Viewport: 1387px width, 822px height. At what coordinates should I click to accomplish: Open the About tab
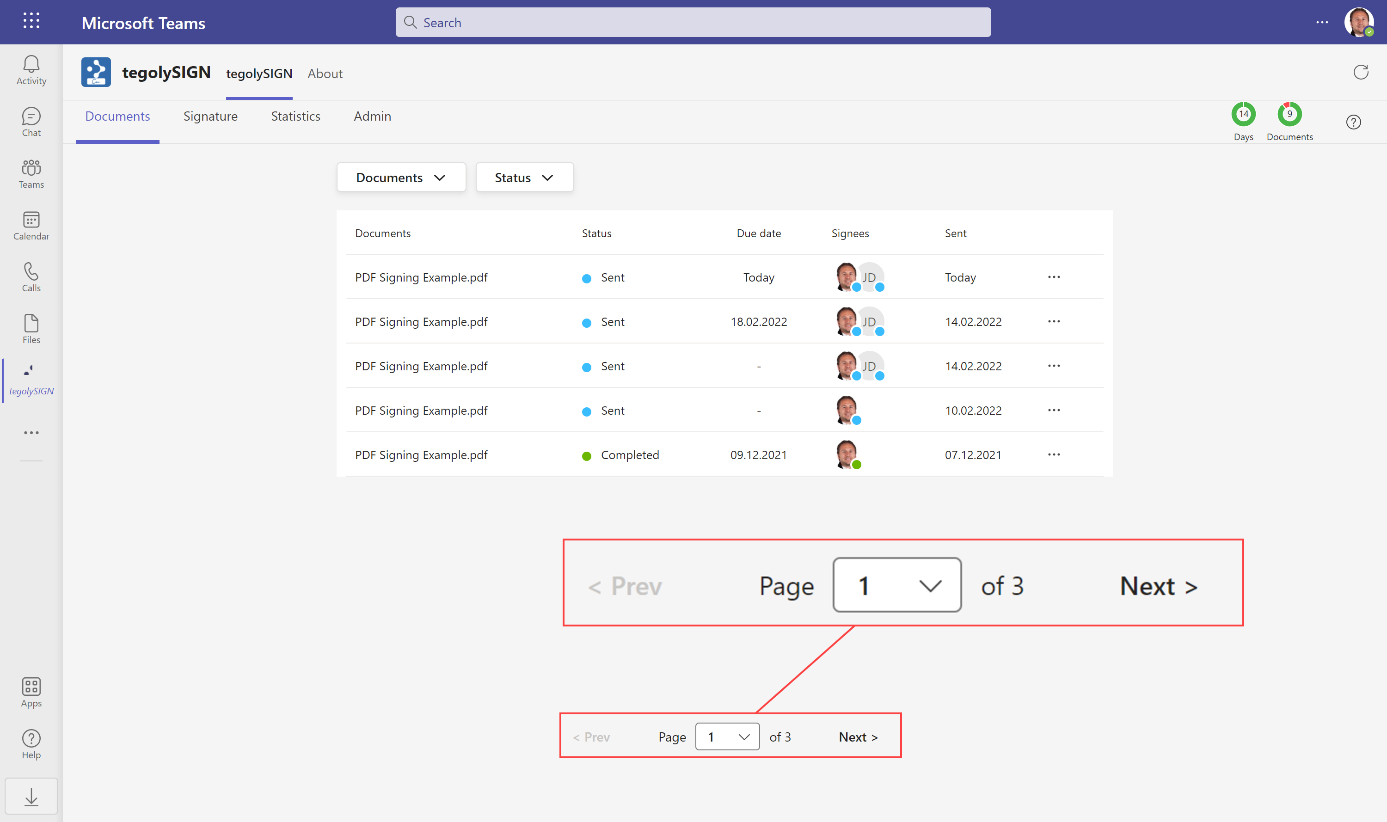pos(325,74)
